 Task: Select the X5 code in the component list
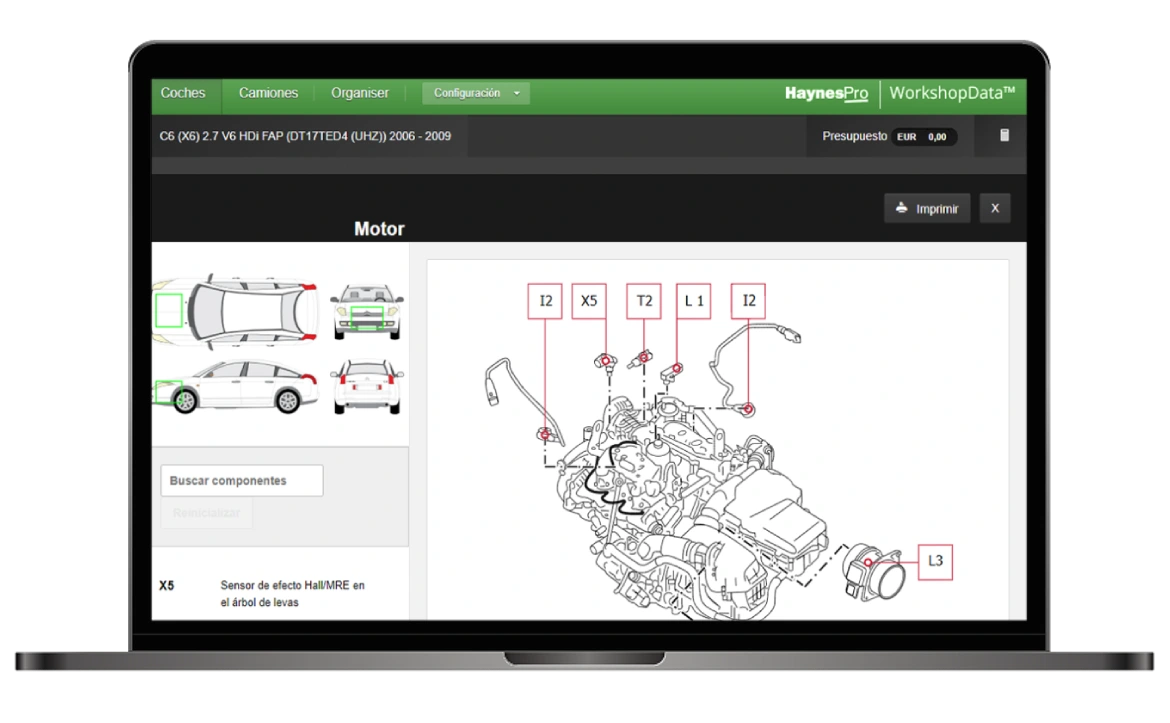[166, 586]
